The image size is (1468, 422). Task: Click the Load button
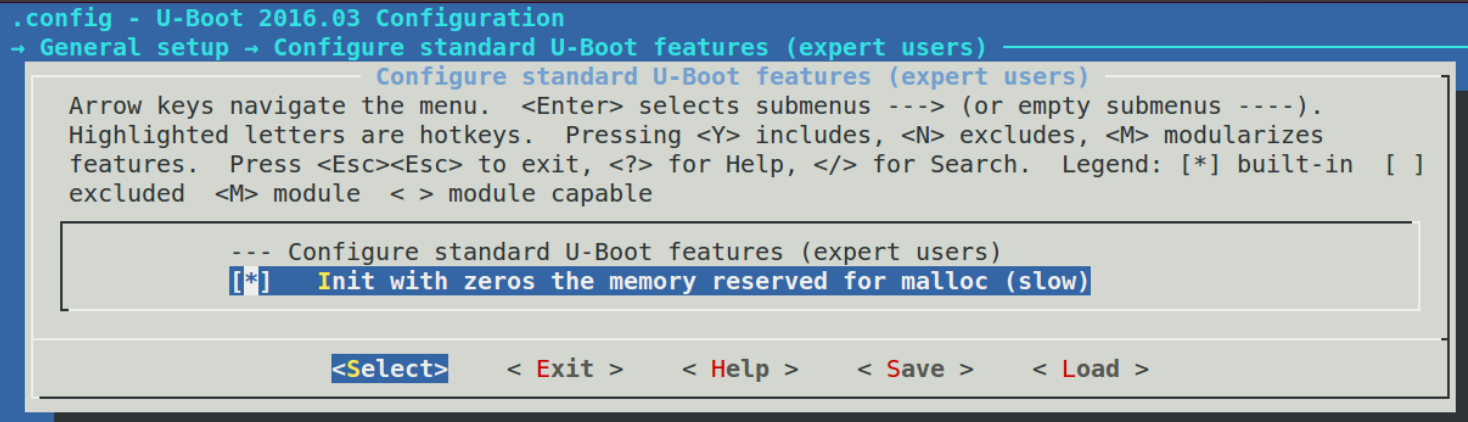click(x=1091, y=369)
